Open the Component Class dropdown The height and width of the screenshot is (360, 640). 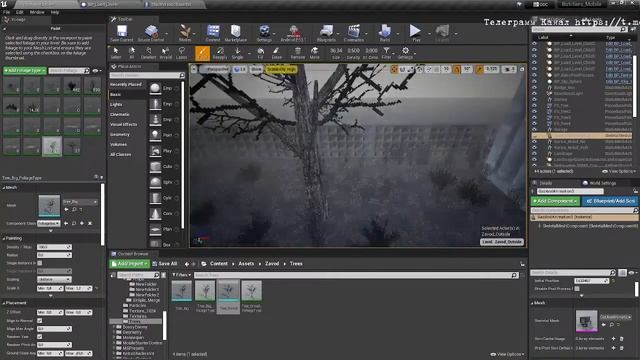[49, 223]
